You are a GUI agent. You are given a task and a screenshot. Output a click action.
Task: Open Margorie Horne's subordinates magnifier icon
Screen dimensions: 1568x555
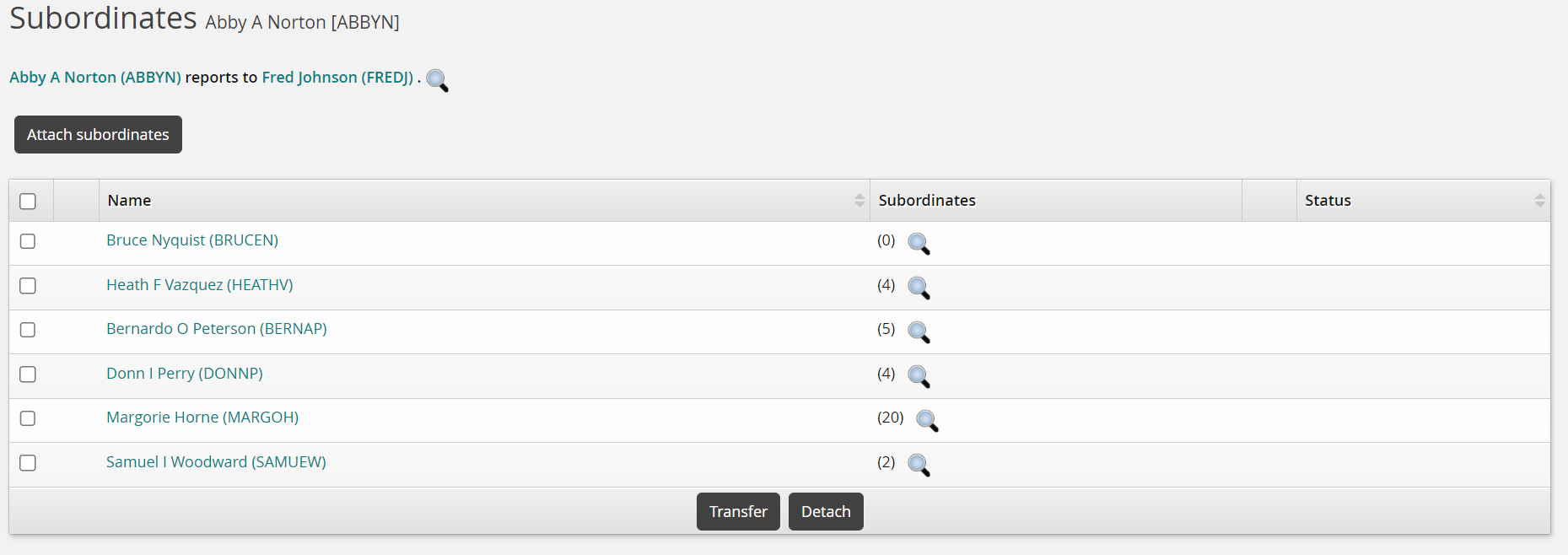(x=927, y=421)
